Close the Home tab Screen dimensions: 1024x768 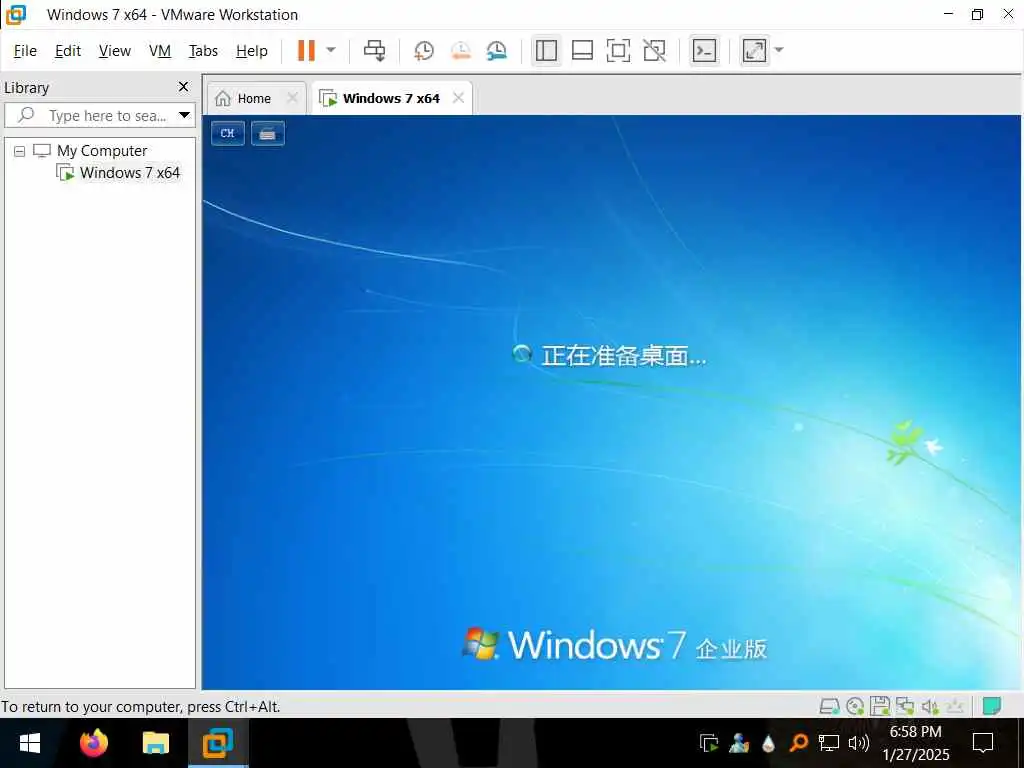[293, 98]
